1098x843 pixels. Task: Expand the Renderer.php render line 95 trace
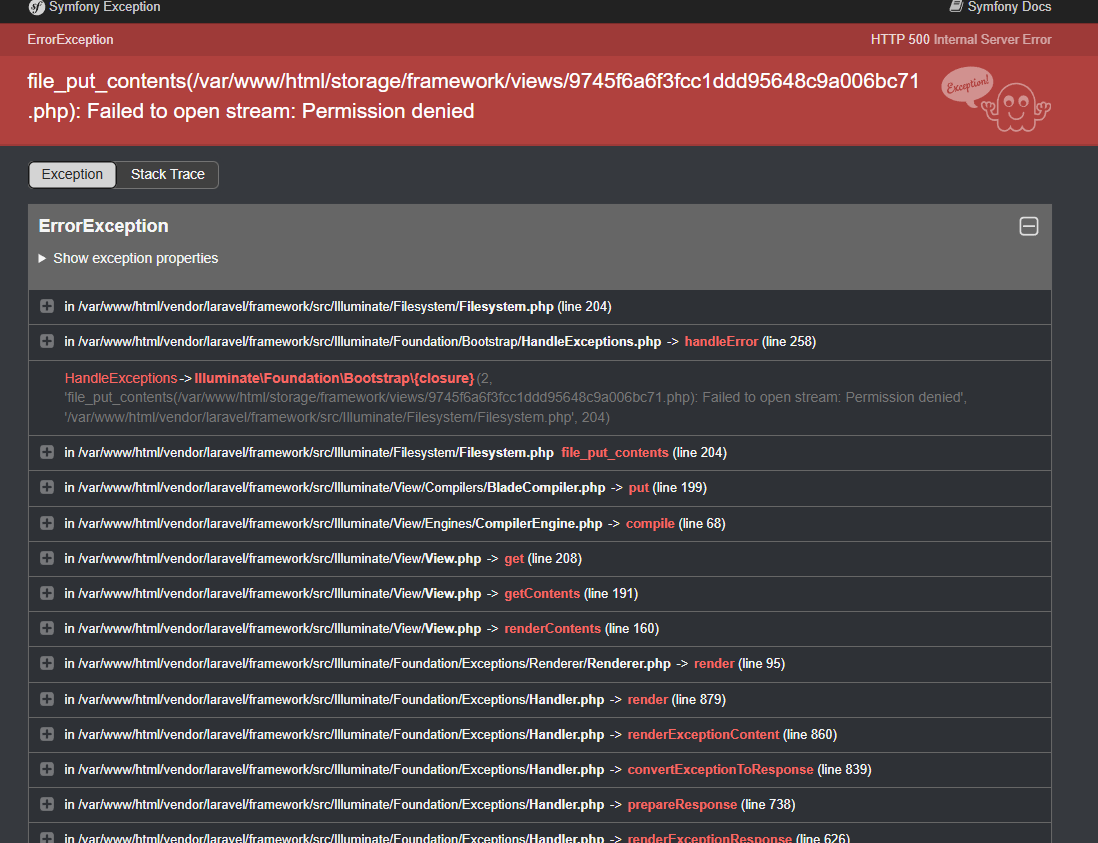click(x=47, y=663)
